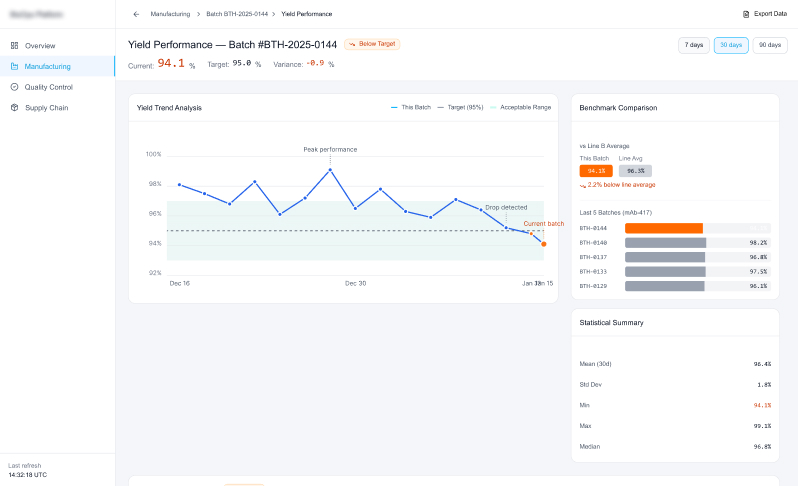Image resolution: width=798 pixels, height=486 pixels.
Task: Switch to the 30 days range
Action: (x=731, y=45)
